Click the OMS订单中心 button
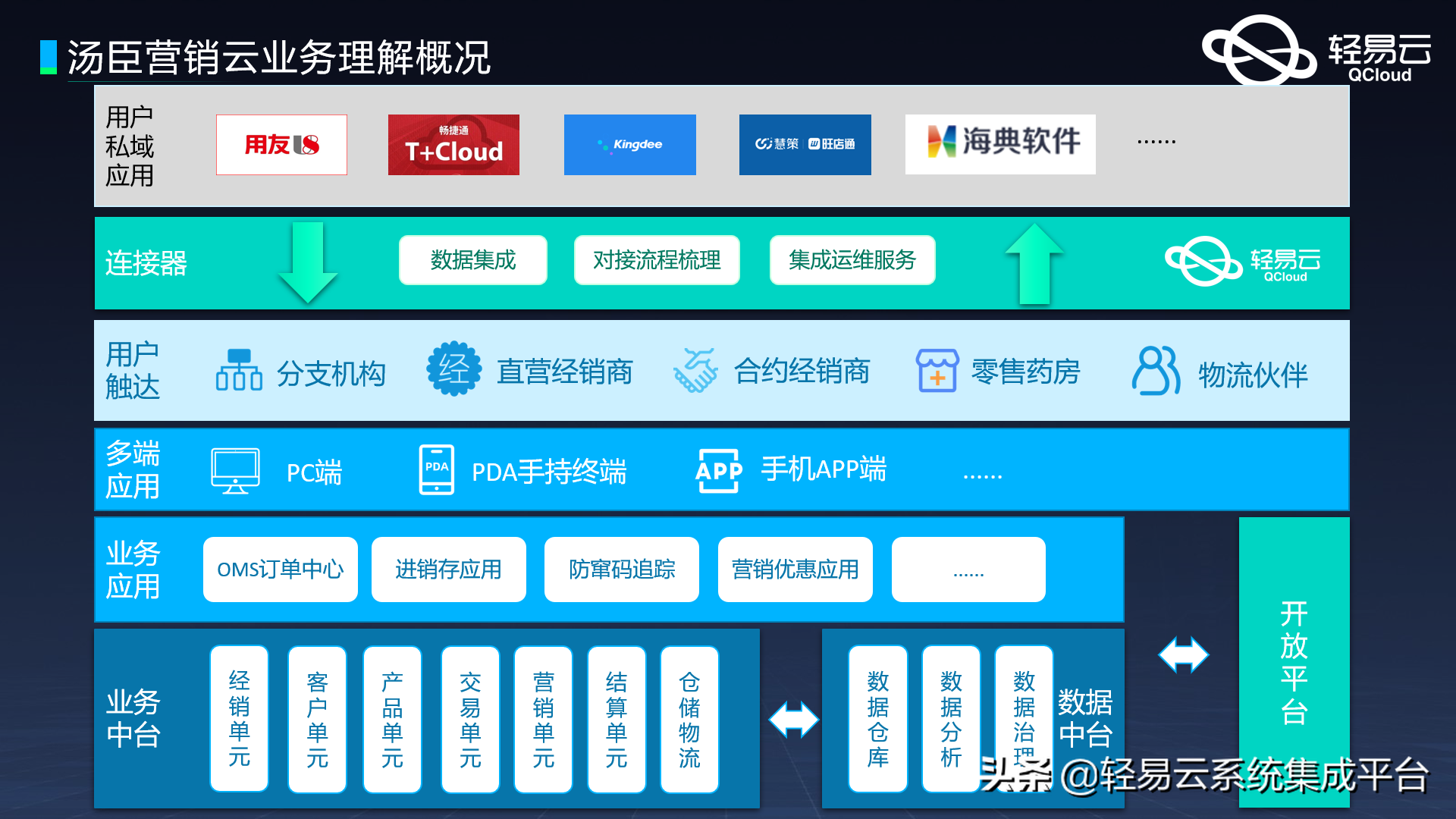 280,570
